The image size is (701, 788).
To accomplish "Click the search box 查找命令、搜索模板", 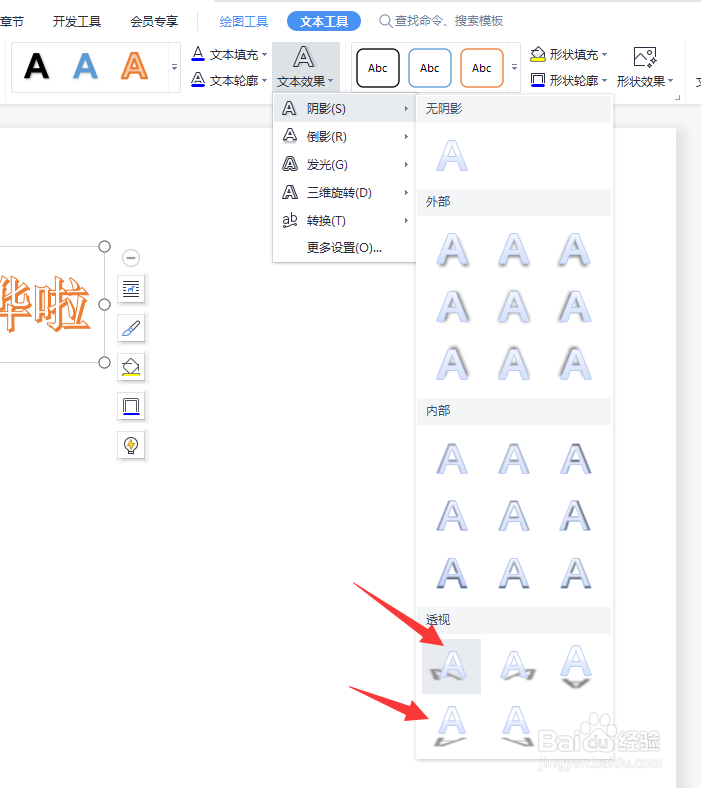I will tap(441, 21).
